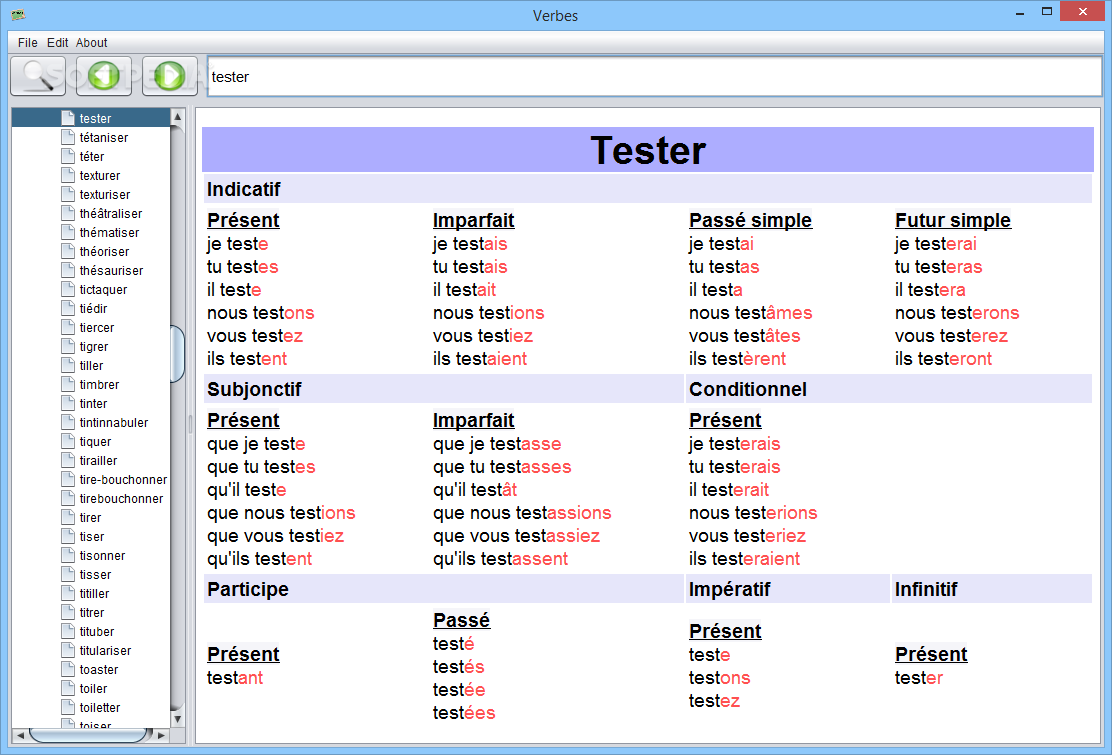Select 'tiquer' in the verb list
1112x755 pixels.
pos(95,442)
